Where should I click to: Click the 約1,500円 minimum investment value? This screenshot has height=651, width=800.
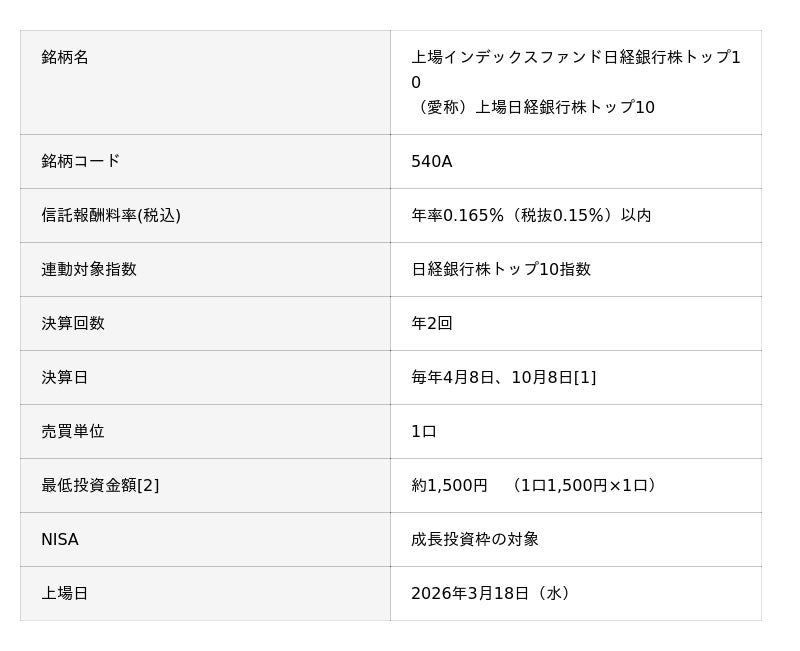[449, 485]
